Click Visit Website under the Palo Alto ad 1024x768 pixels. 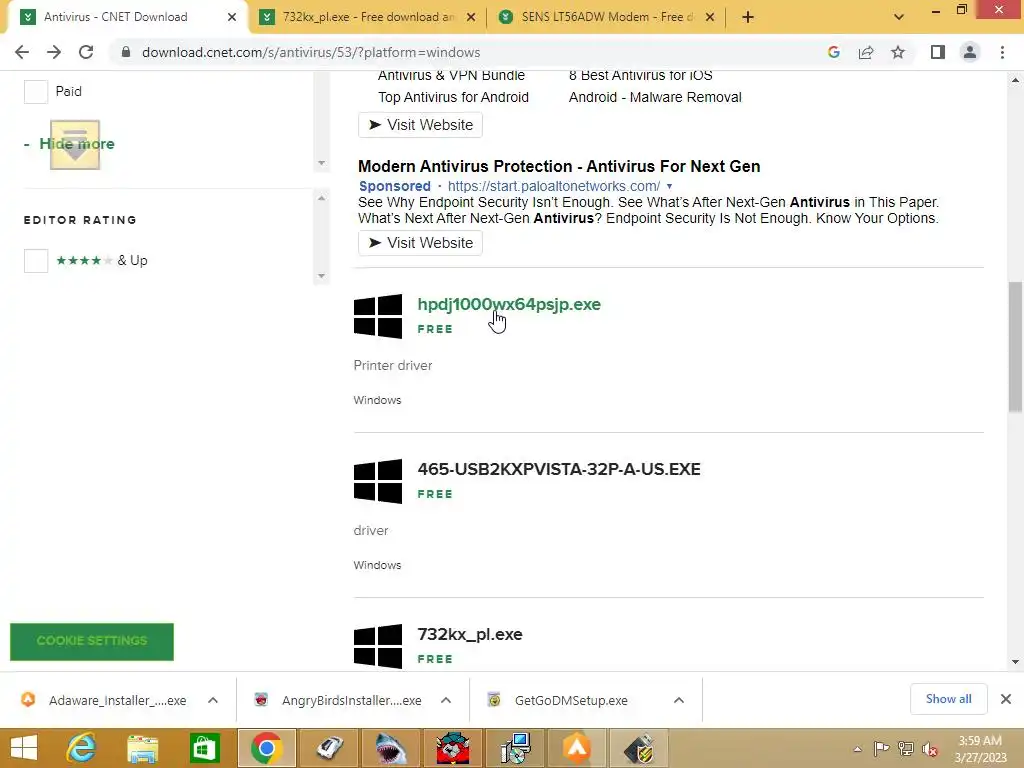tap(421, 243)
